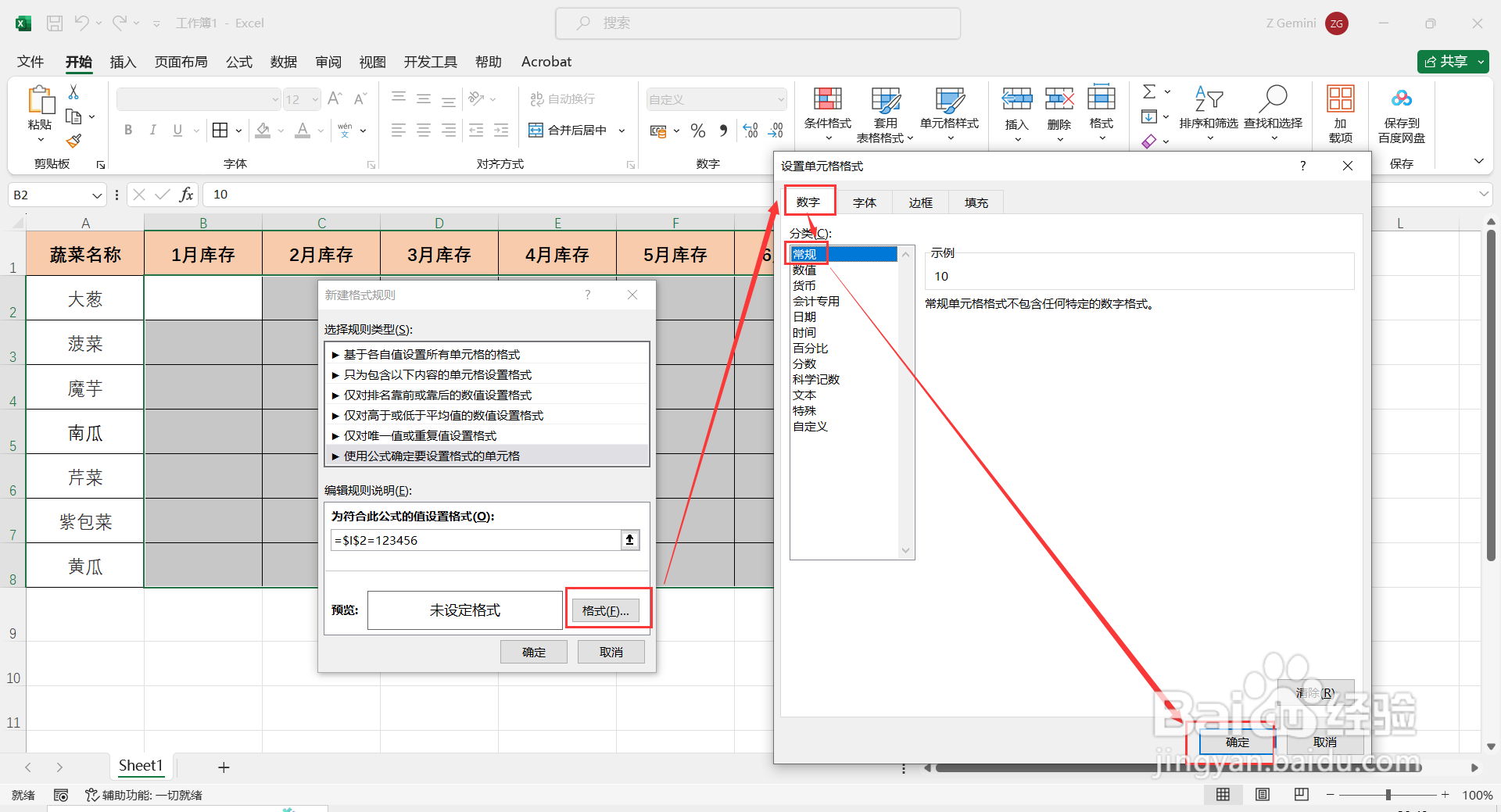Click the Insert Function fx icon
Screen dimensions: 1501x812
point(186,195)
